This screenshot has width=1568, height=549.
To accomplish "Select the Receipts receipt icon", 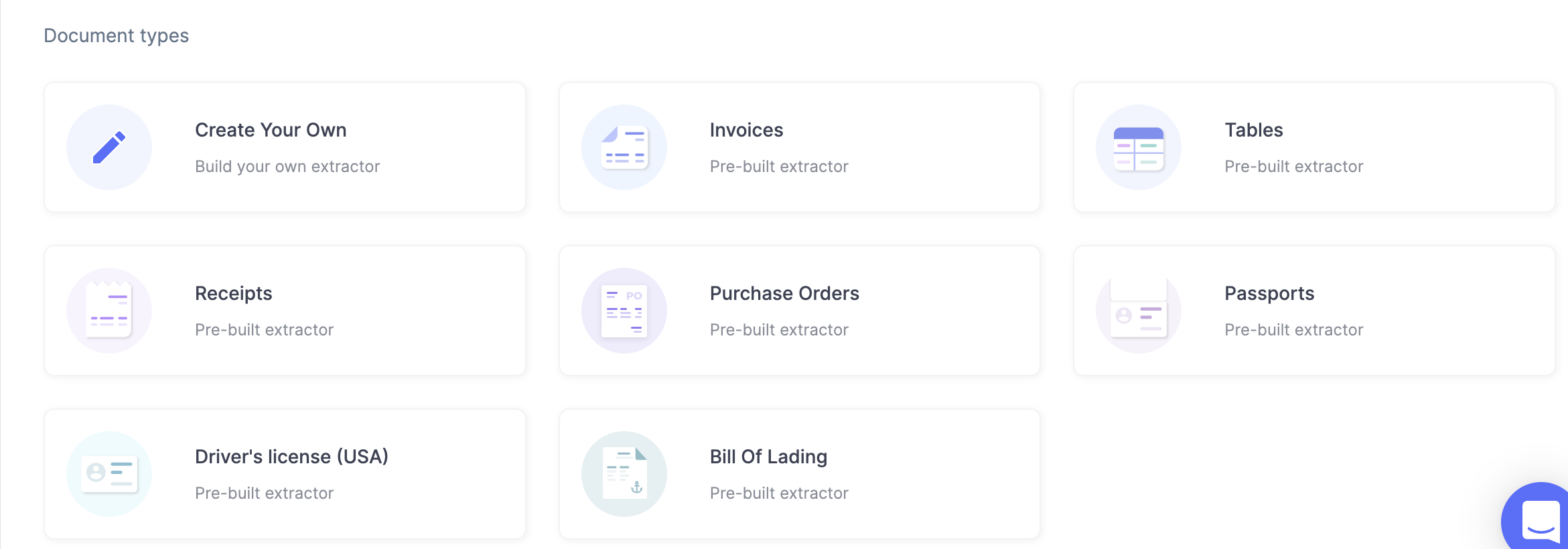I will (109, 310).
